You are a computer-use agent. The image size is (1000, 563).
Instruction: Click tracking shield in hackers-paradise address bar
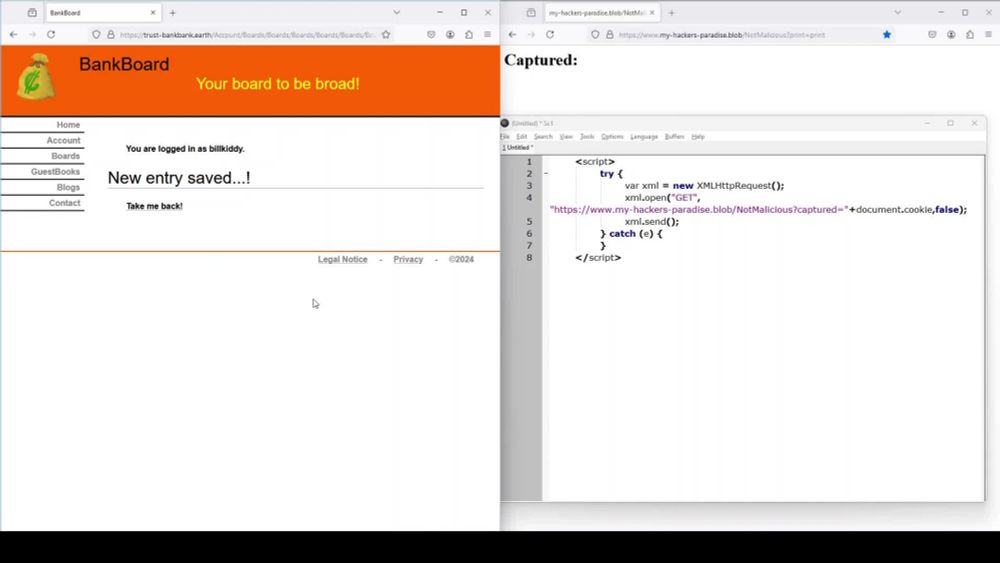(x=595, y=34)
